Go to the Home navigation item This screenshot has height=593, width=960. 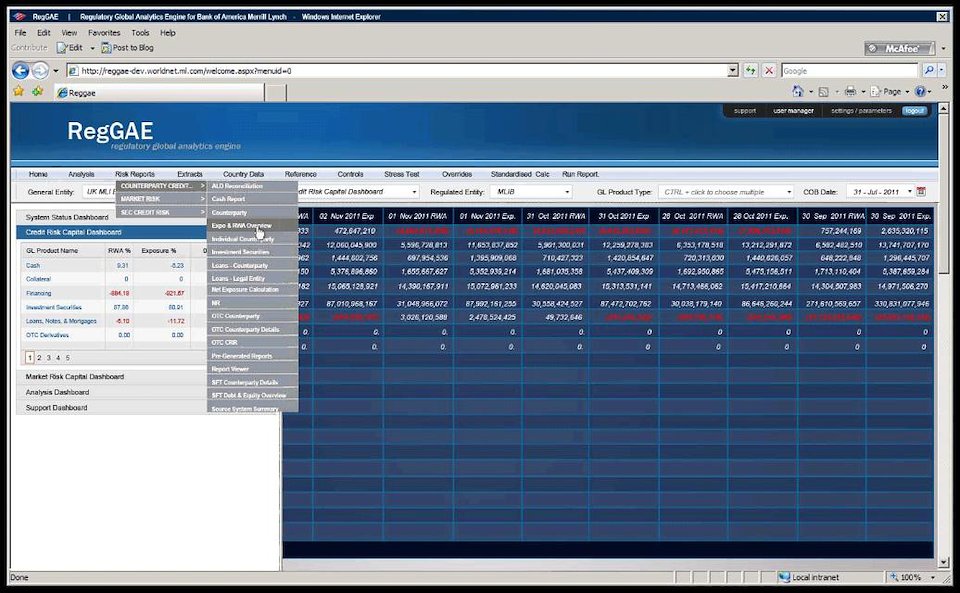(38, 174)
